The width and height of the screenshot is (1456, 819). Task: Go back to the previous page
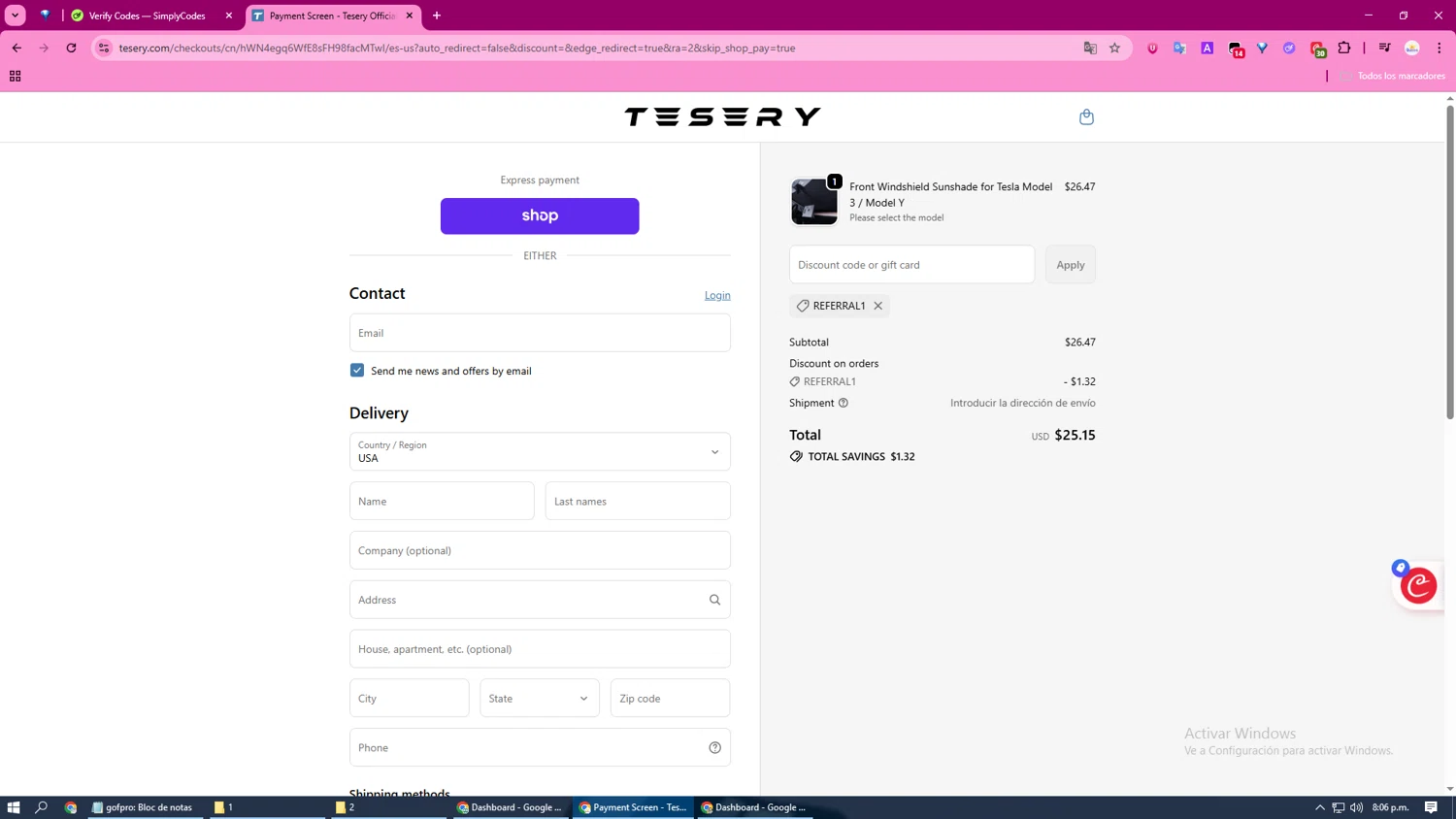(17, 48)
